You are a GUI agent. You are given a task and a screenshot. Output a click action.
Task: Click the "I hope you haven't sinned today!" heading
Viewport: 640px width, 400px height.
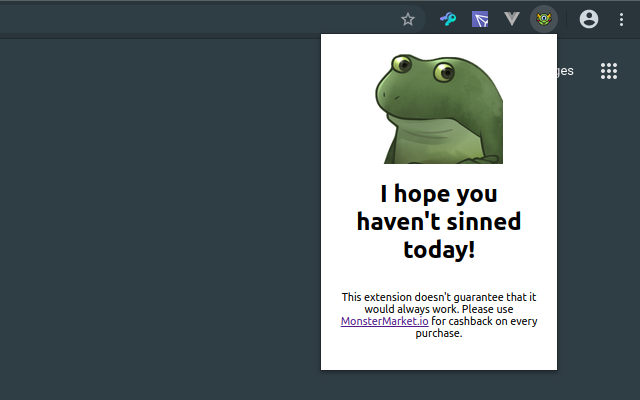(x=439, y=221)
